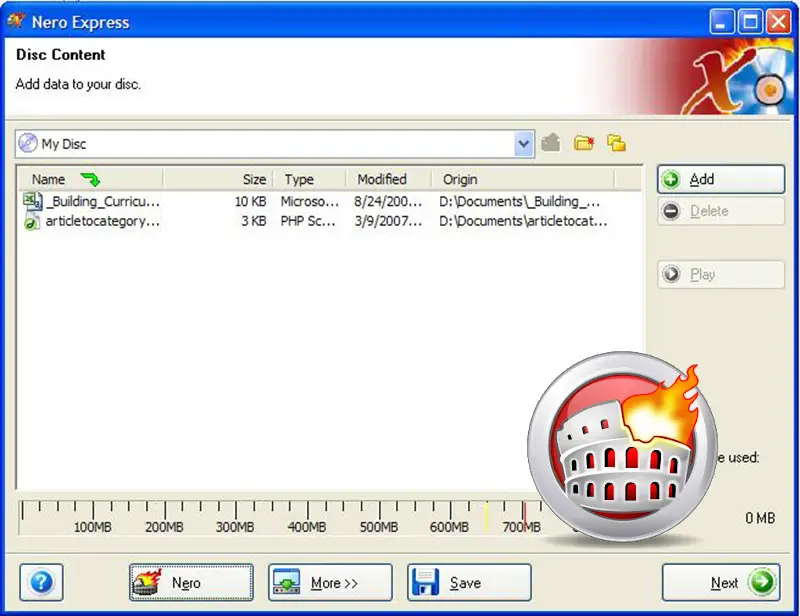Click the Play button
Viewport: 800px width, 616px height.
(x=720, y=275)
